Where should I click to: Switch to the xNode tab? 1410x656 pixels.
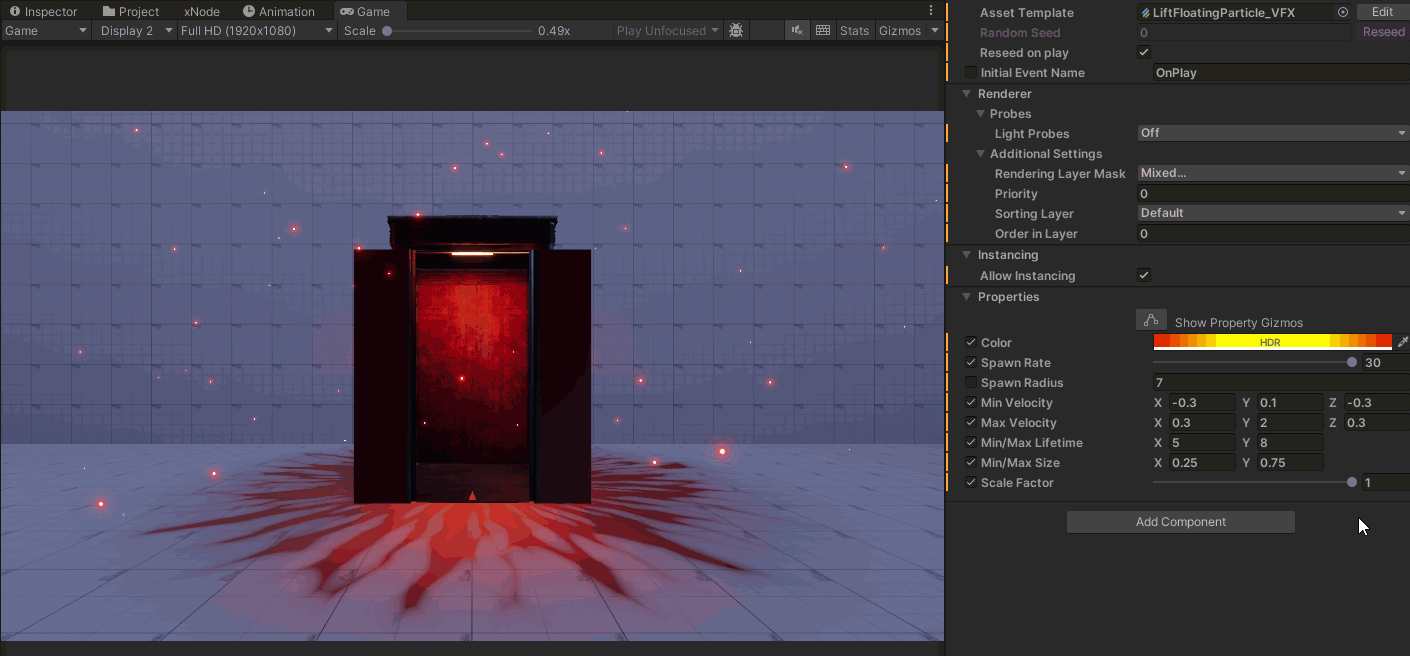[x=201, y=11]
